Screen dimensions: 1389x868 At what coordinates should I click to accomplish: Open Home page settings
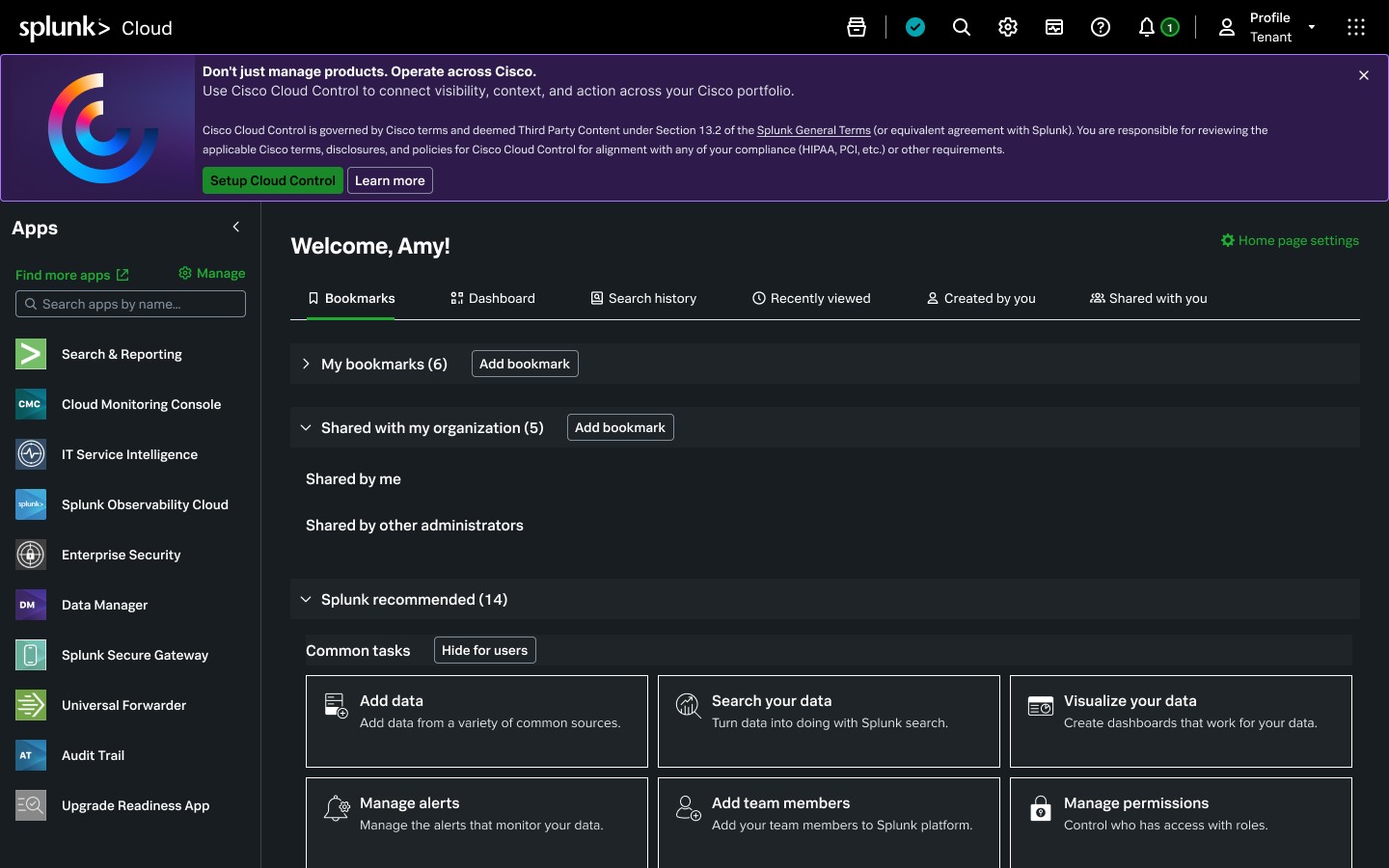pyautogui.click(x=1290, y=240)
